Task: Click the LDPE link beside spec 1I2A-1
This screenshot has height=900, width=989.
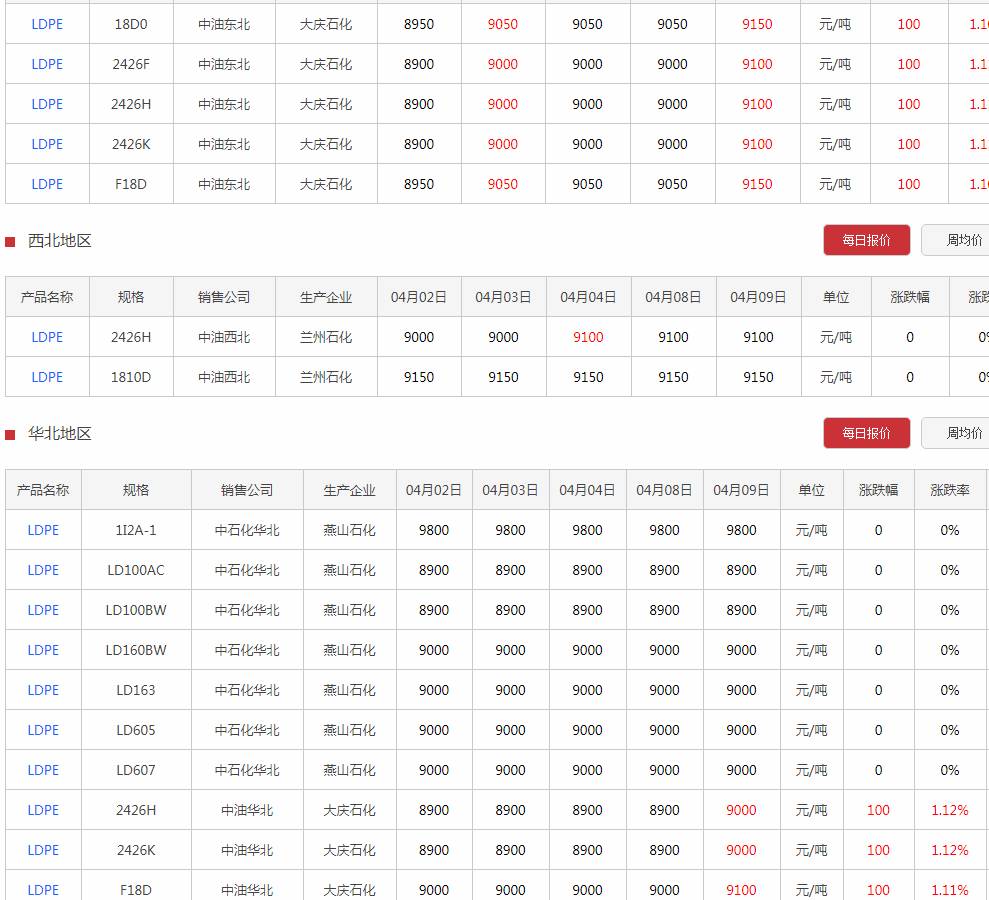Action: click(43, 530)
